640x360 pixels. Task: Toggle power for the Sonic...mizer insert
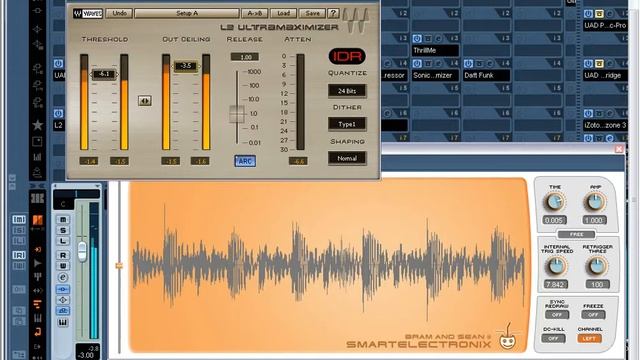(417, 64)
